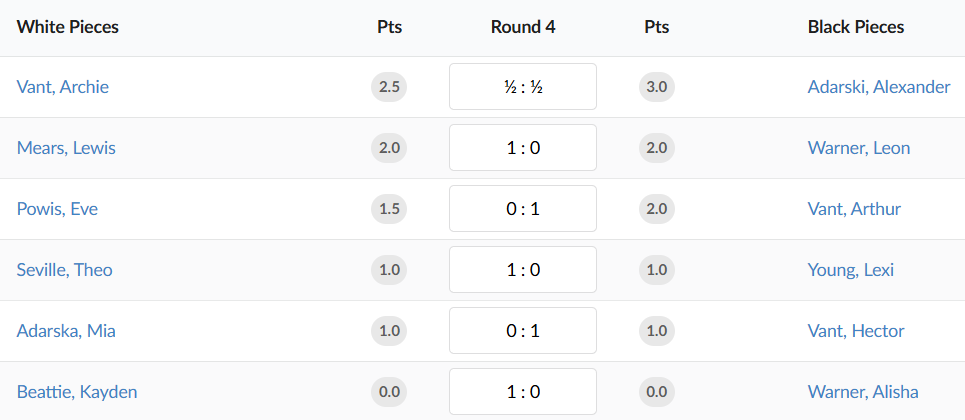Edit the ½ : ½ result box

pyautogui.click(x=523, y=87)
